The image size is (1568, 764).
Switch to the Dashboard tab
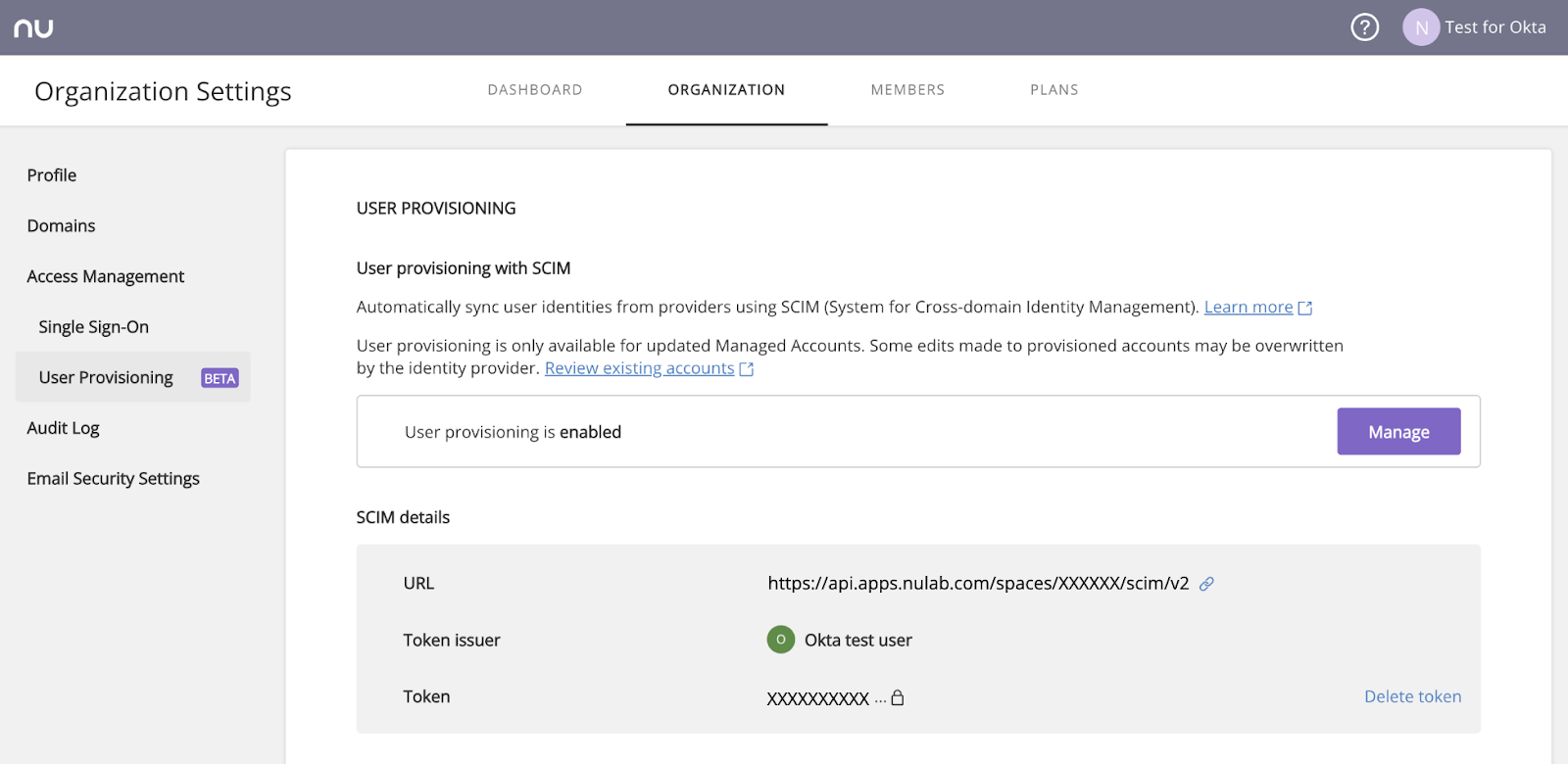click(535, 90)
